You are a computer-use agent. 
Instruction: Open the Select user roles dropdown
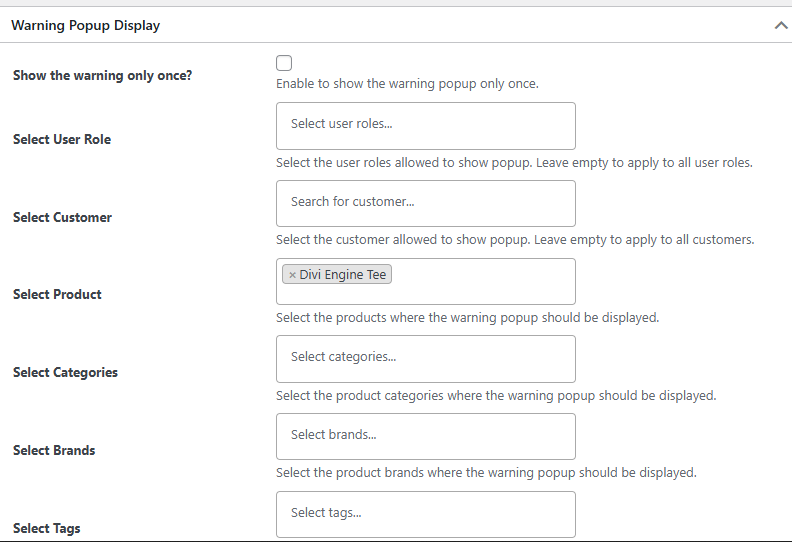[425, 125]
